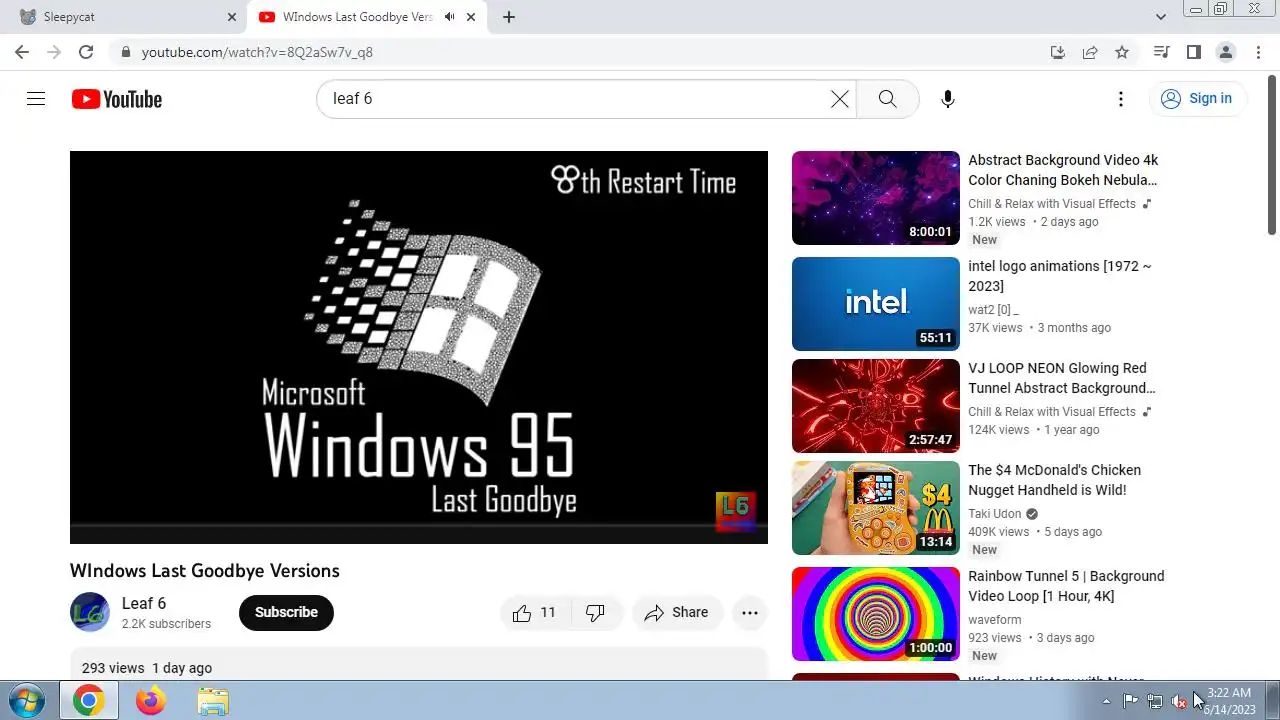Open Chrome from the taskbar
Image resolution: width=1280 pixels, height=720 pixels.
[89, 701]
